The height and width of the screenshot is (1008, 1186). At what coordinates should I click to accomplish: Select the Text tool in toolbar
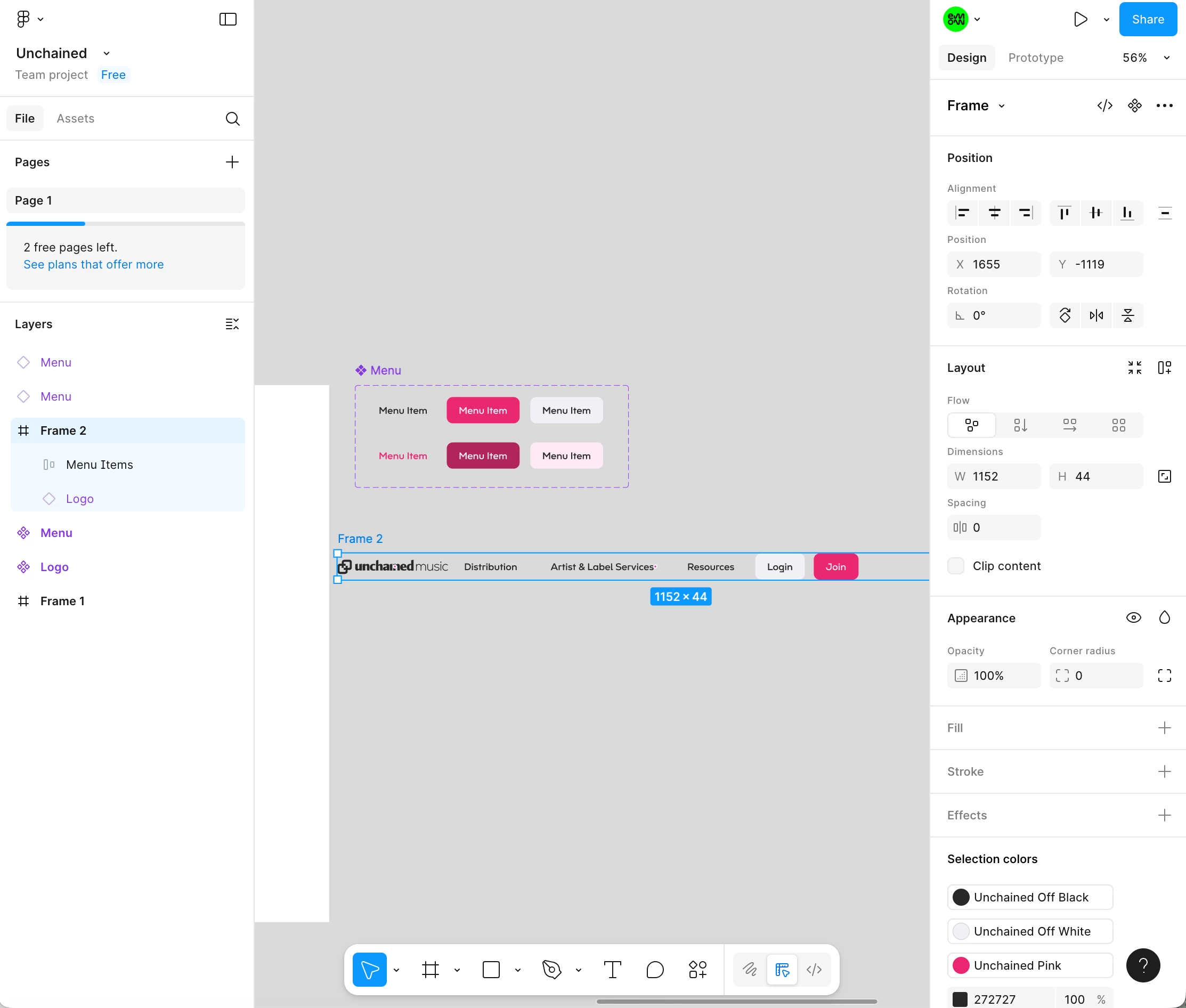point(612,970)
